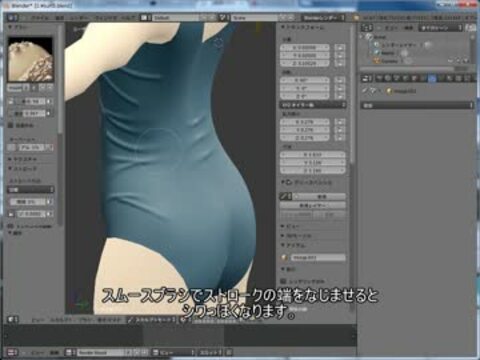Click the 3D view editor type icon

(x=12, y=320)
